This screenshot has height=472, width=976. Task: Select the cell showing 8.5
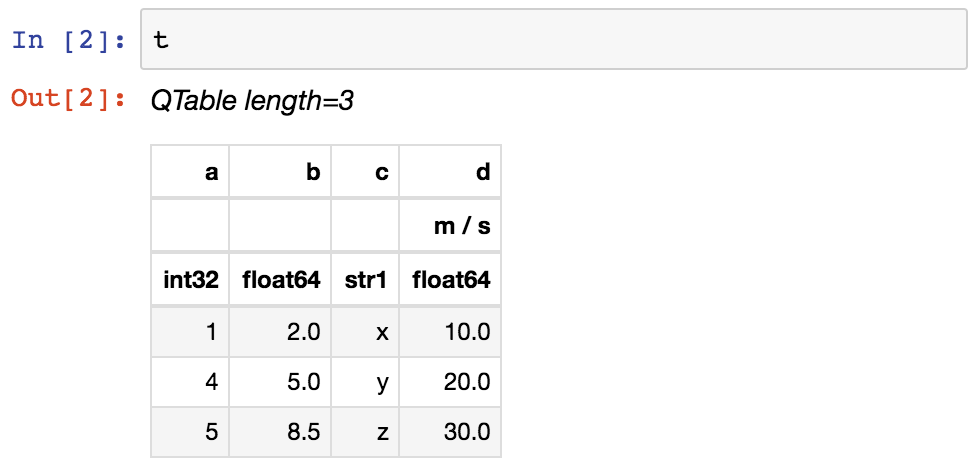pyautogui.click(x=301, y=433)
